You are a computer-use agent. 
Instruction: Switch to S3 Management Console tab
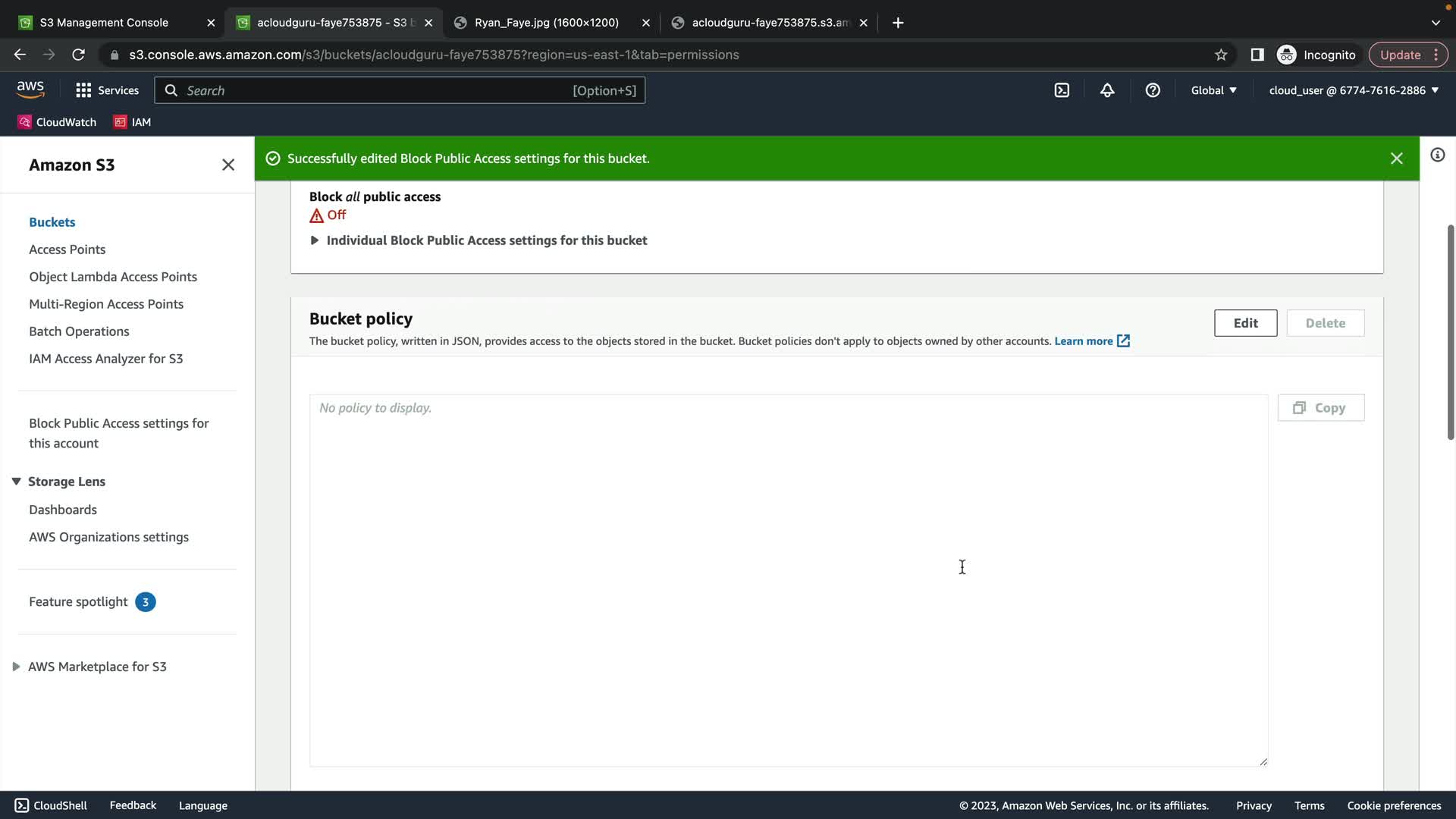(104, 23)
